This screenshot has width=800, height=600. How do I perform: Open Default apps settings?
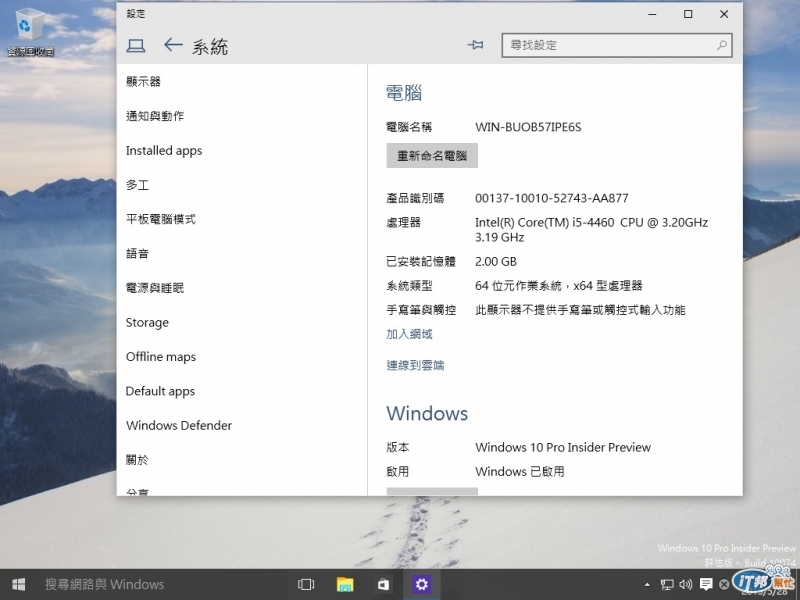coord(160,391)
